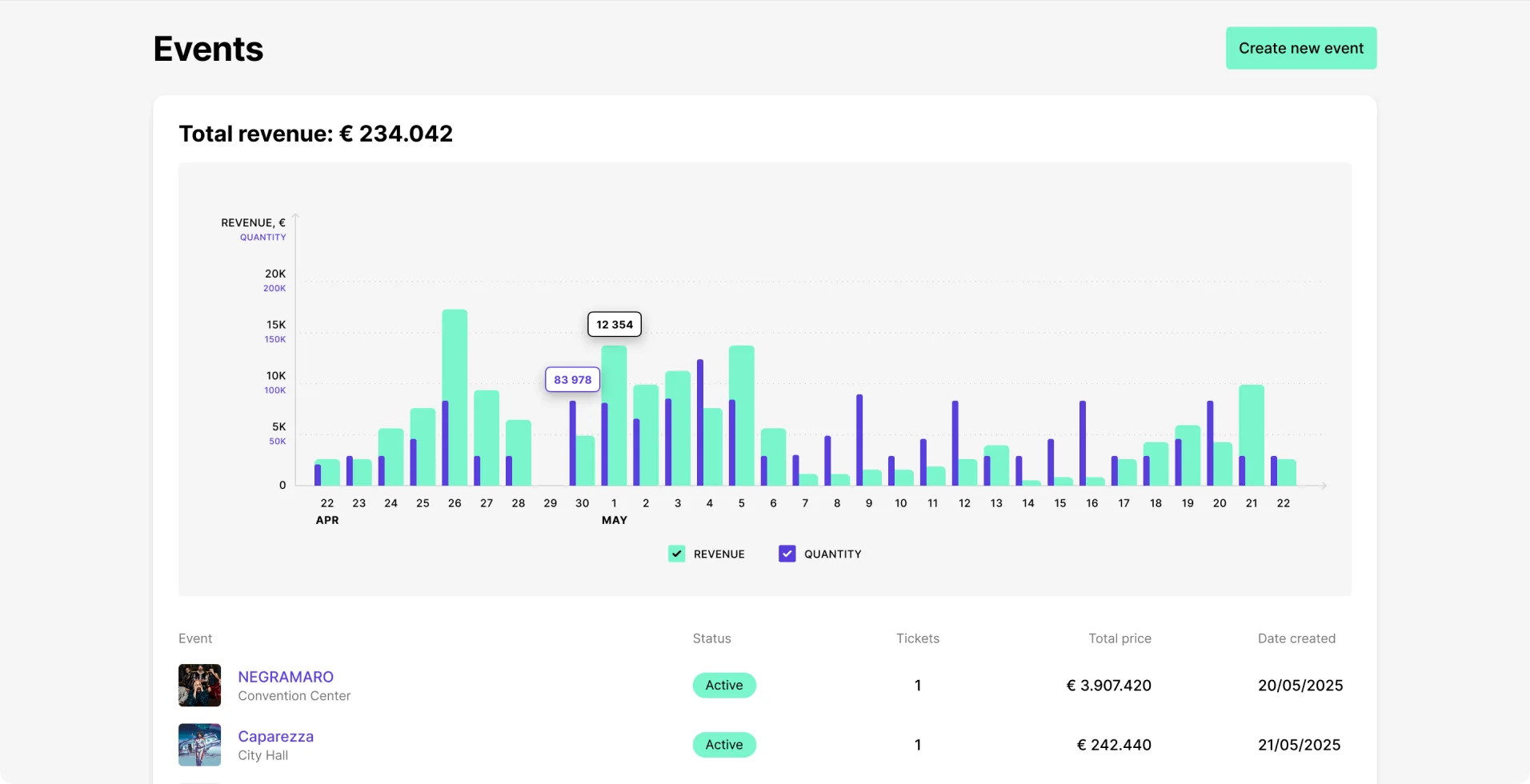Click the 12 354 revenue tooltip

[615, 324]
